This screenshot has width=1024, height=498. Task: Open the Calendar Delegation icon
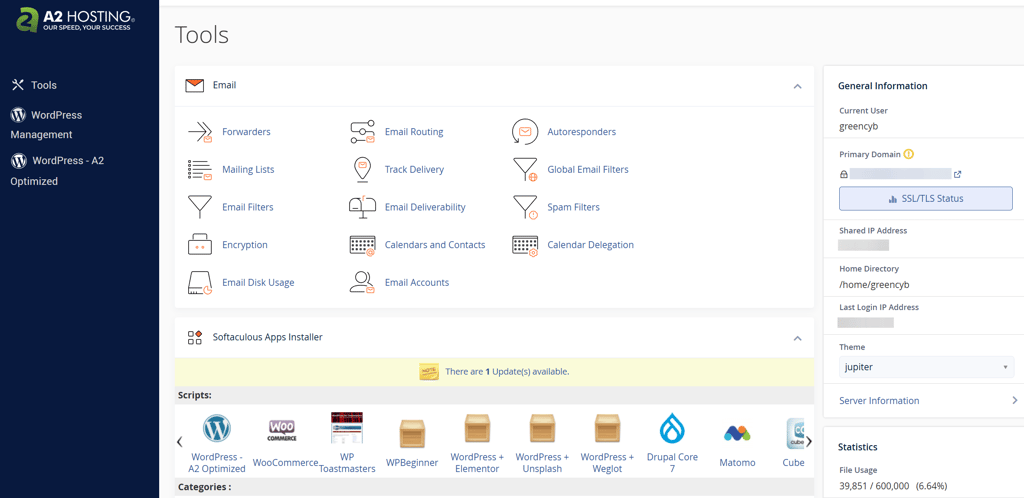525,245
